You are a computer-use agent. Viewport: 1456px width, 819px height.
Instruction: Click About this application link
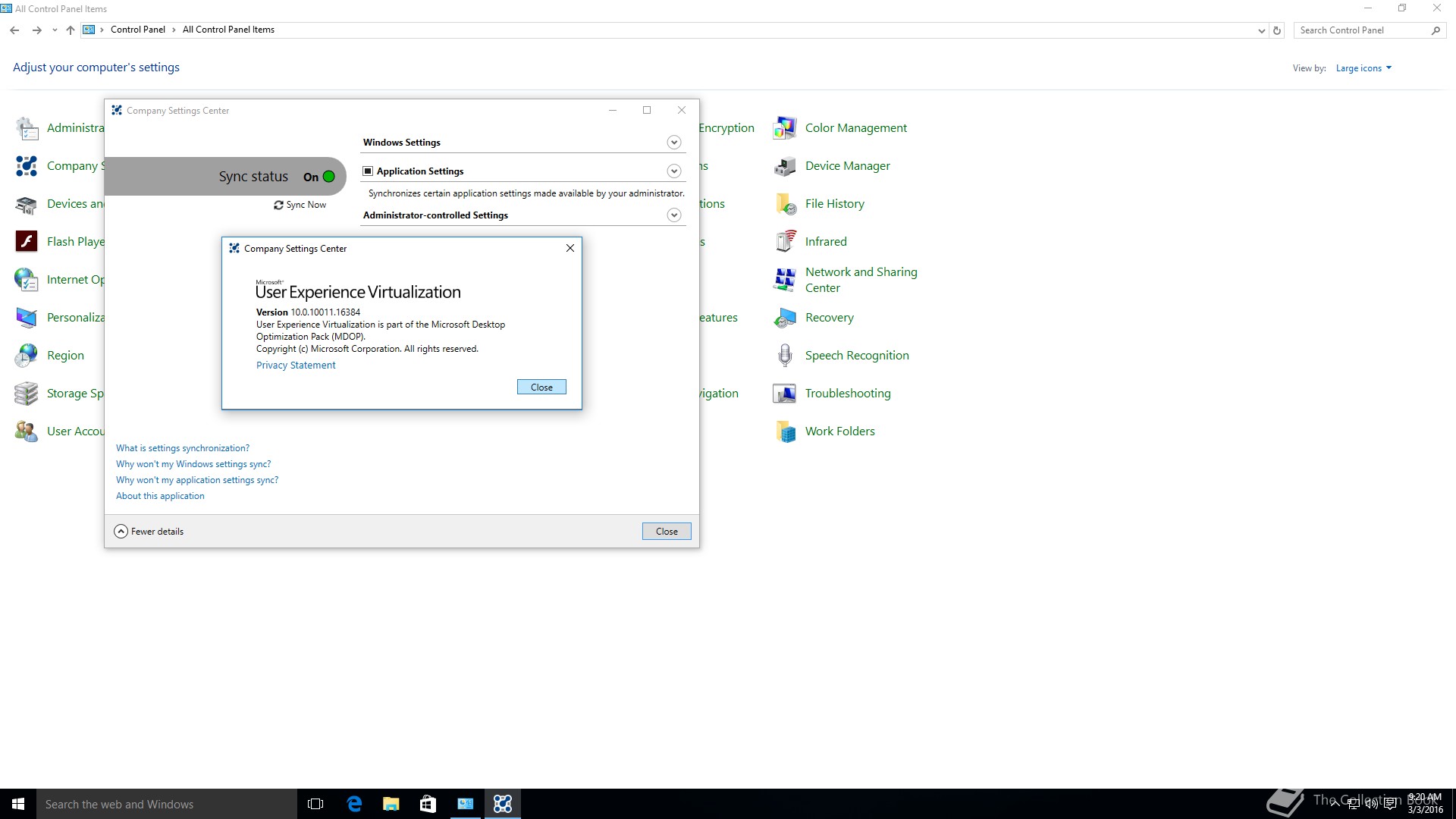click(x=160, y=496)
